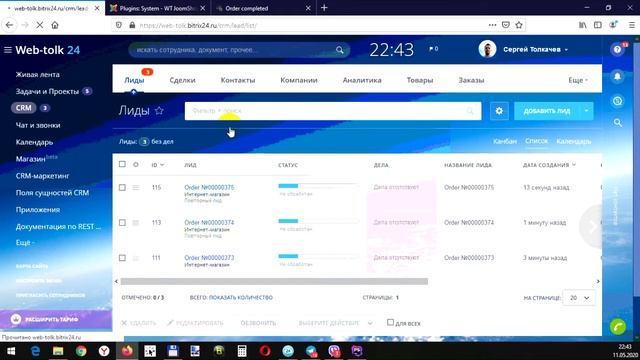Click the employee/document search field
Screen dimensions: 640x360
(239, 50)
